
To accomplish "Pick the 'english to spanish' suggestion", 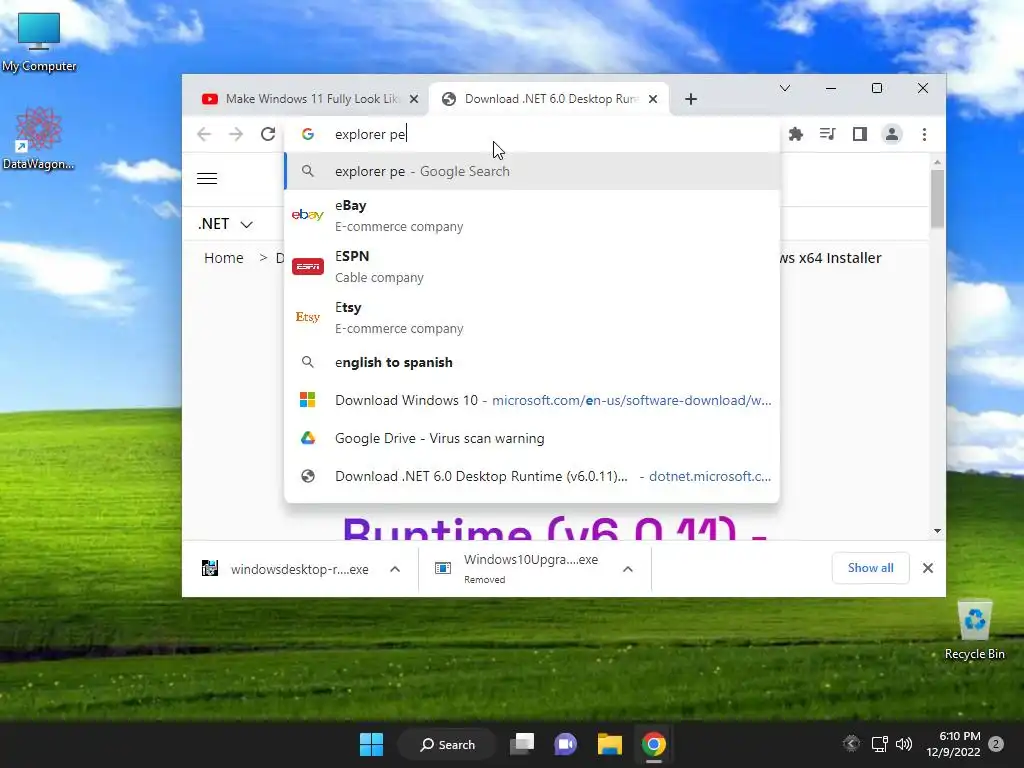I will click(532, 362).
